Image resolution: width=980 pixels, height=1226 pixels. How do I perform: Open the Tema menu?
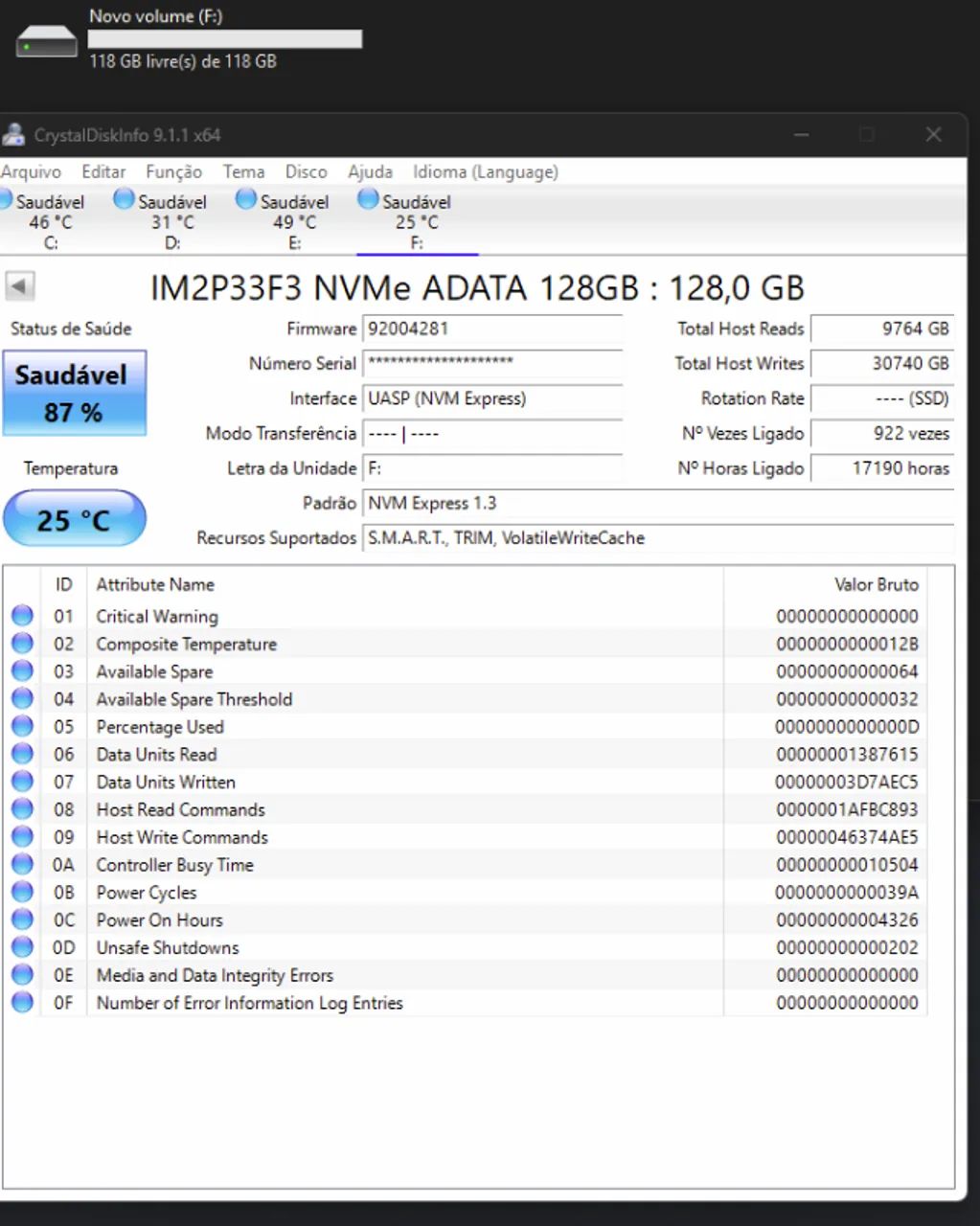(x=243, y=172)
